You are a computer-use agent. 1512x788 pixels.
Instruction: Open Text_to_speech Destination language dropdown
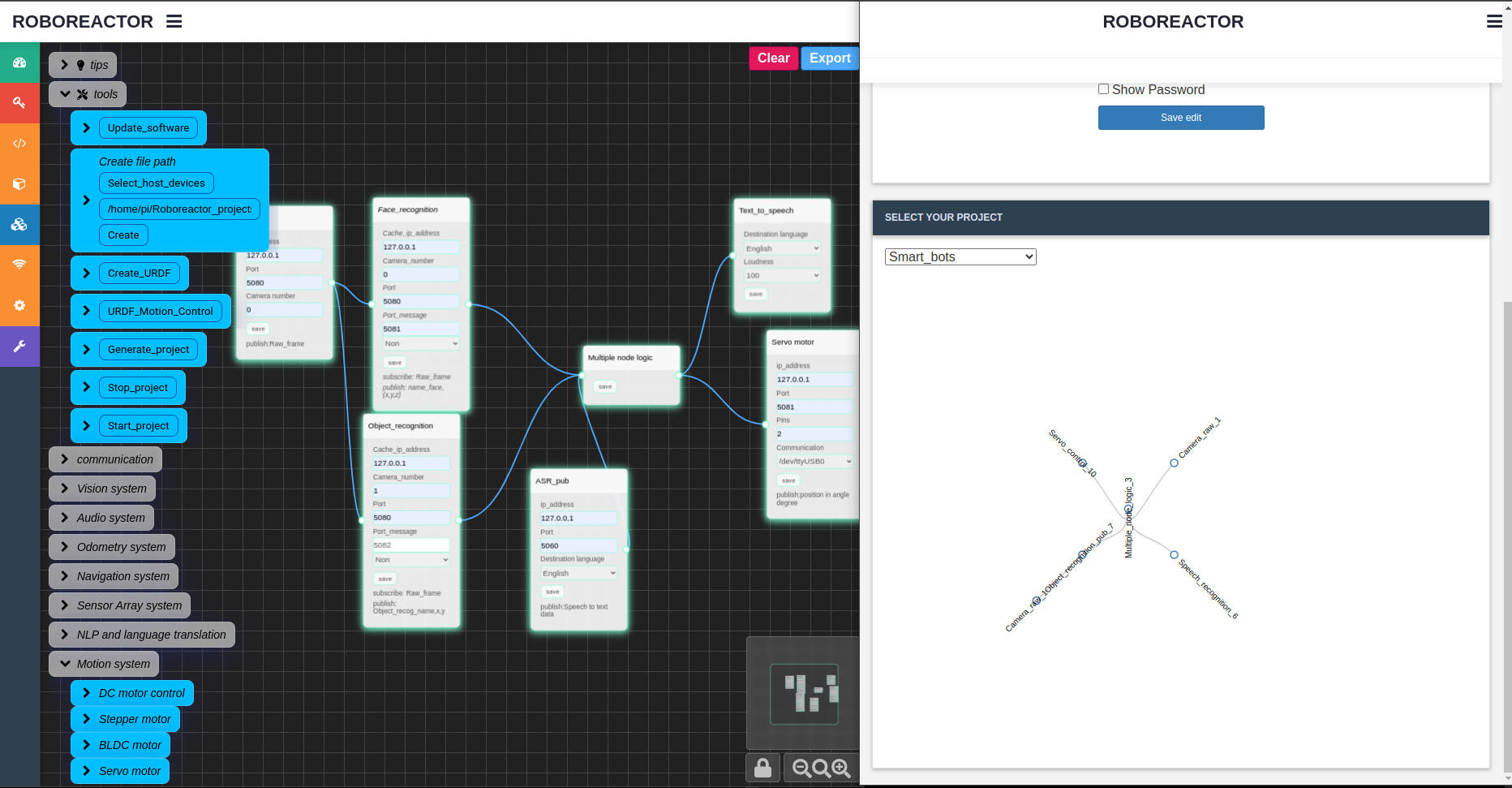pyautogui.click(x=782, y=248)
